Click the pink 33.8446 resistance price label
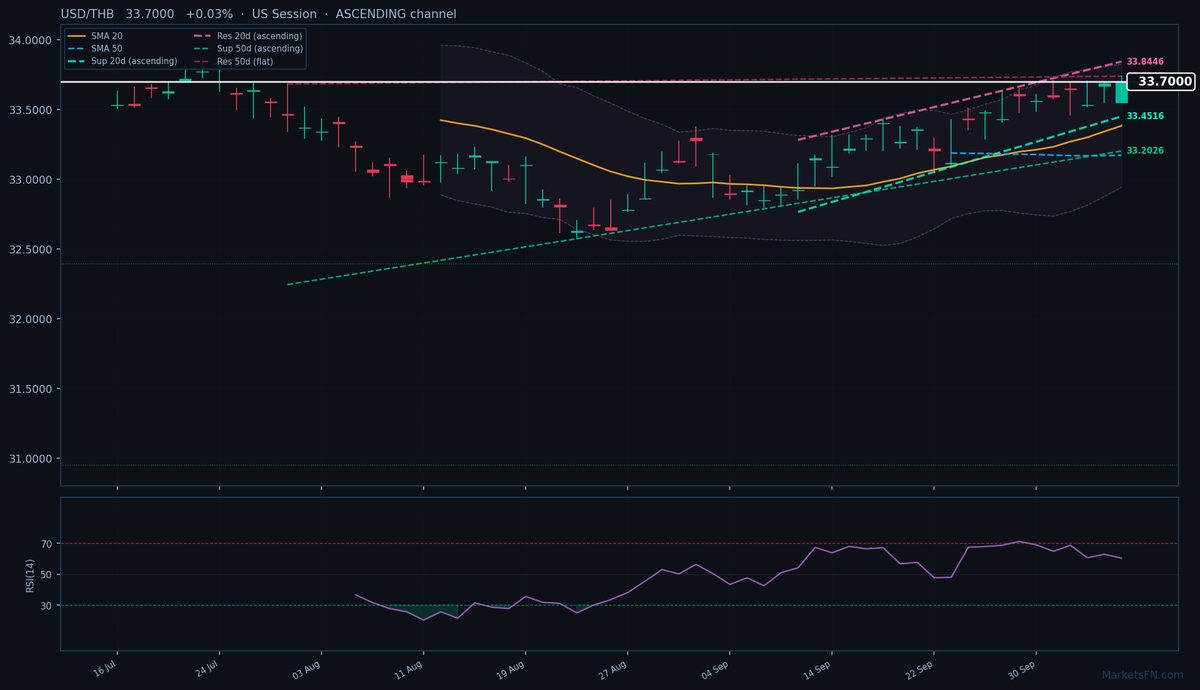Screen dimensions: 1200x690 [x=1145, y=62]
